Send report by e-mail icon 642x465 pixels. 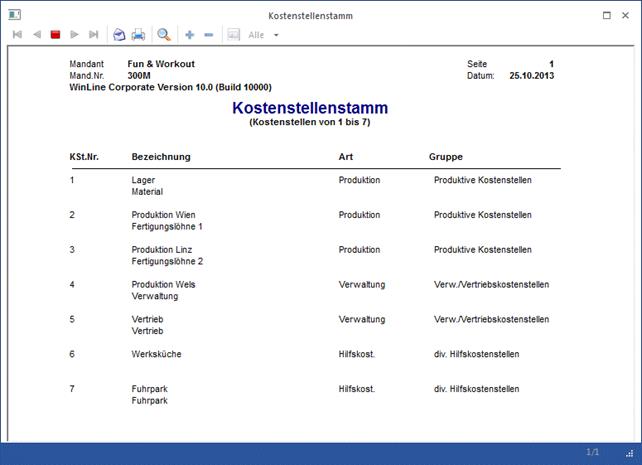tap(119, 35)
